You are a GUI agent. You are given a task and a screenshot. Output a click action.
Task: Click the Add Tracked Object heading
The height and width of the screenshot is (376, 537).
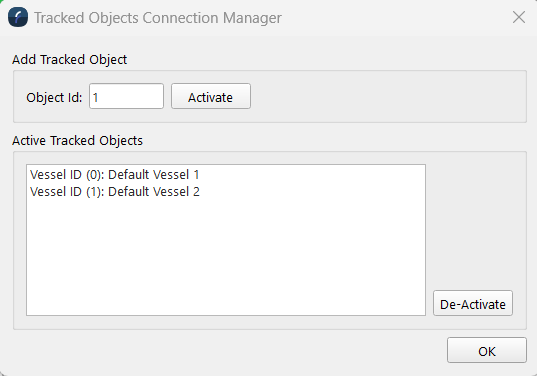[70, 60]
